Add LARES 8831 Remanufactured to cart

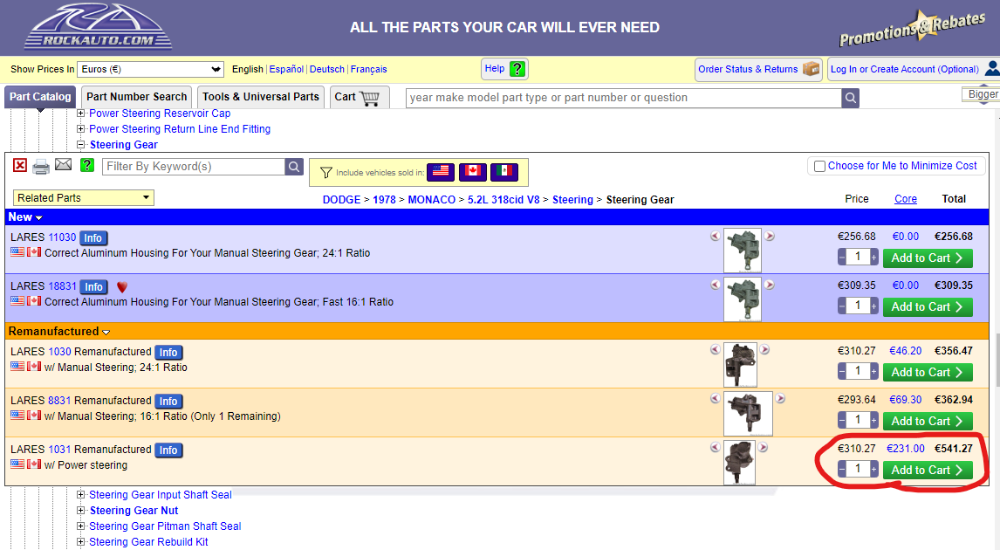coord(927,421)
